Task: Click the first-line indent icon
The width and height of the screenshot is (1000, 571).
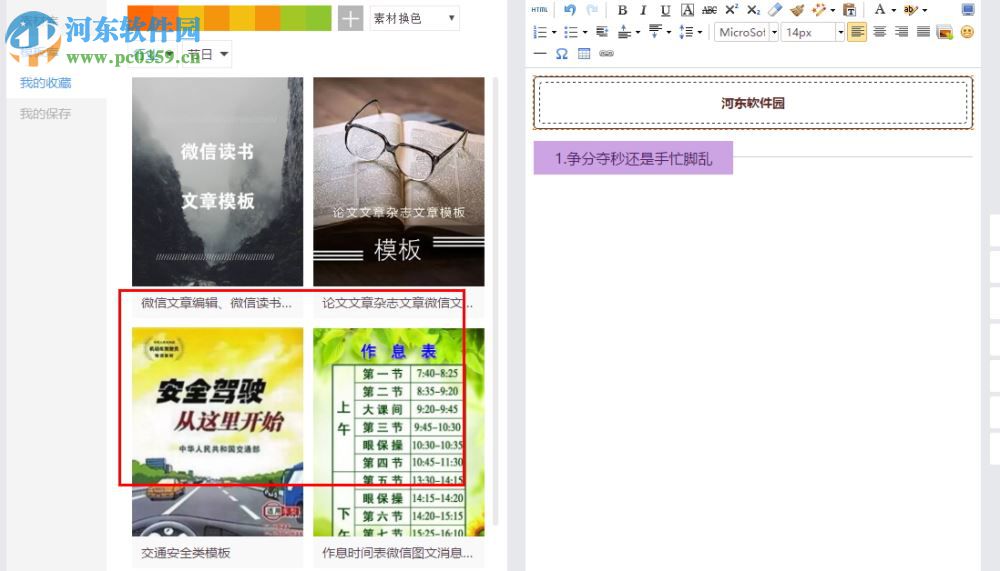Action: [x=601, y=32]
